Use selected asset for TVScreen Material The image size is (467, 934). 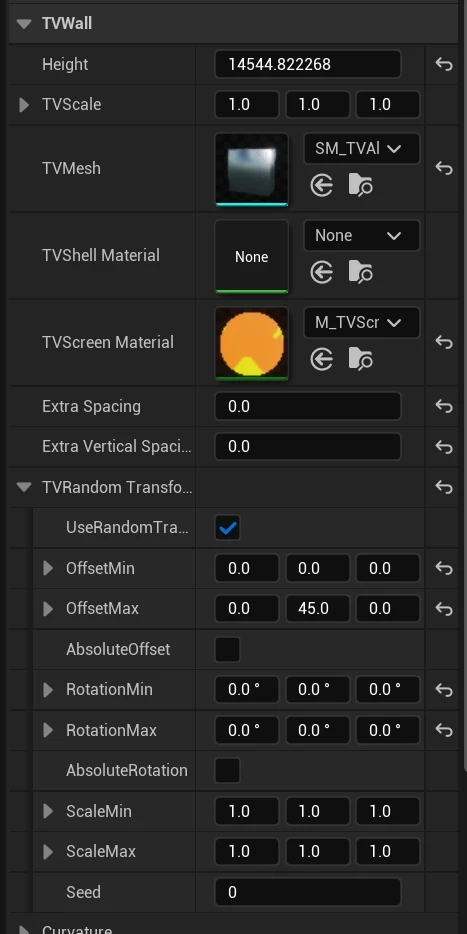[322, 360]
